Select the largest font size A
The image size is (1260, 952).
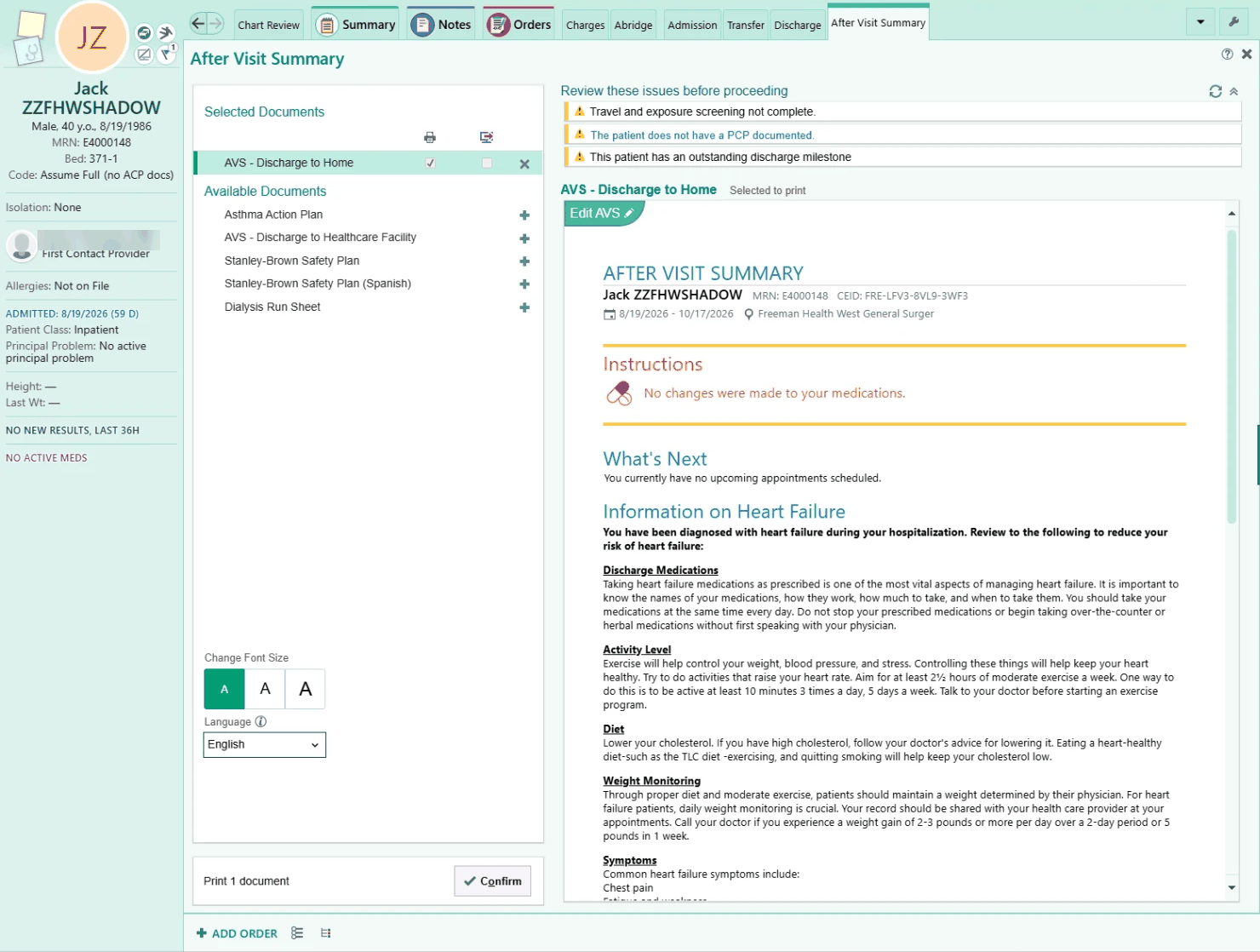306,689
